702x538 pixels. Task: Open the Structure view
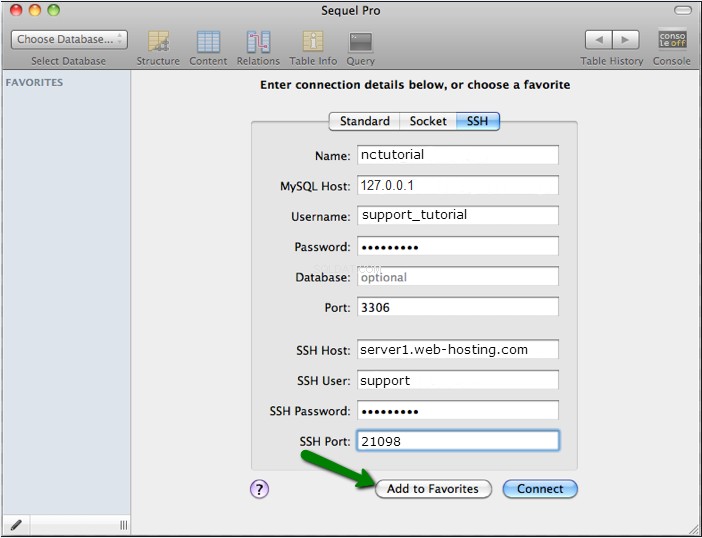tap(158, 48)
